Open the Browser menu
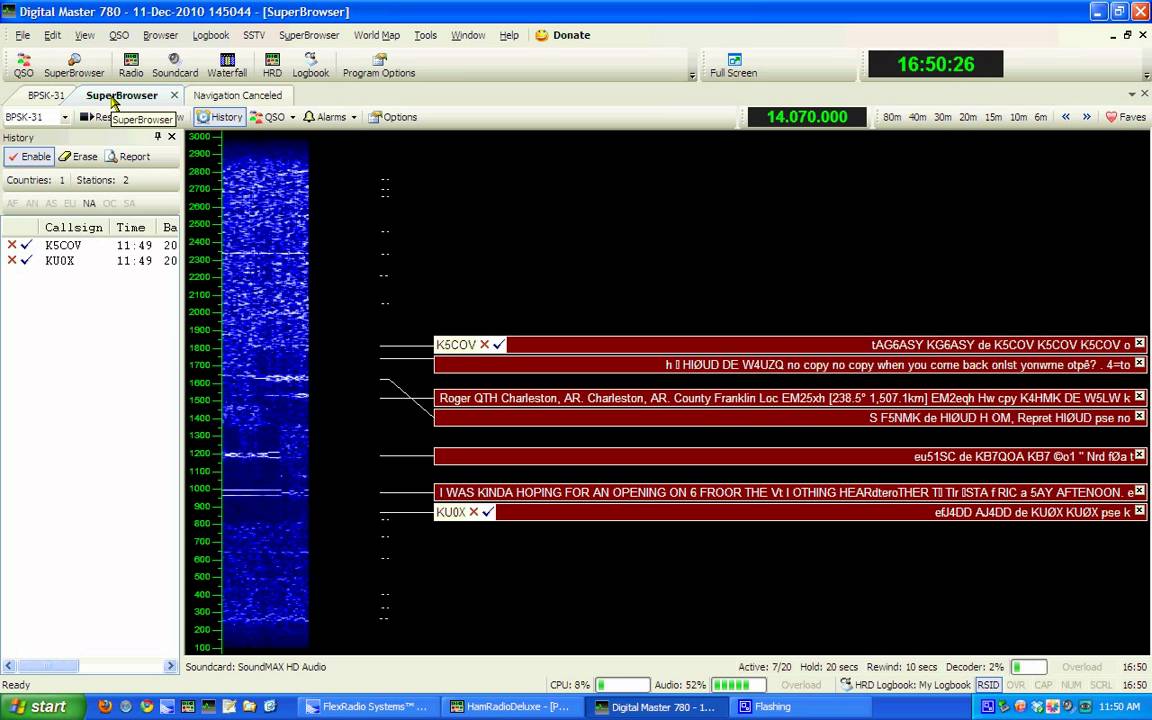Screen dimensions: 1152x720 pyautogui.click(x=160, y=35)
